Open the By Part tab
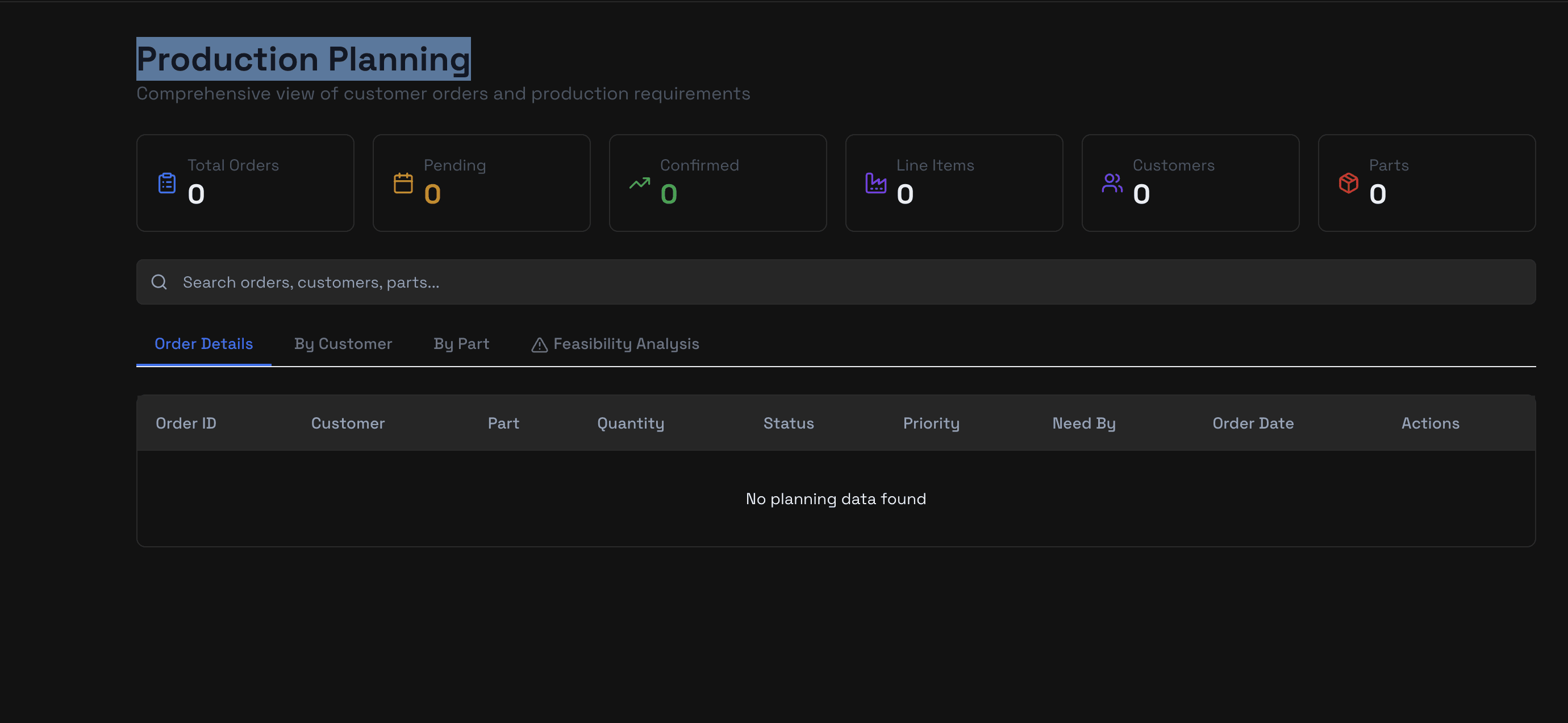The width and height of the screenshot is (1568, 723). 461,344
